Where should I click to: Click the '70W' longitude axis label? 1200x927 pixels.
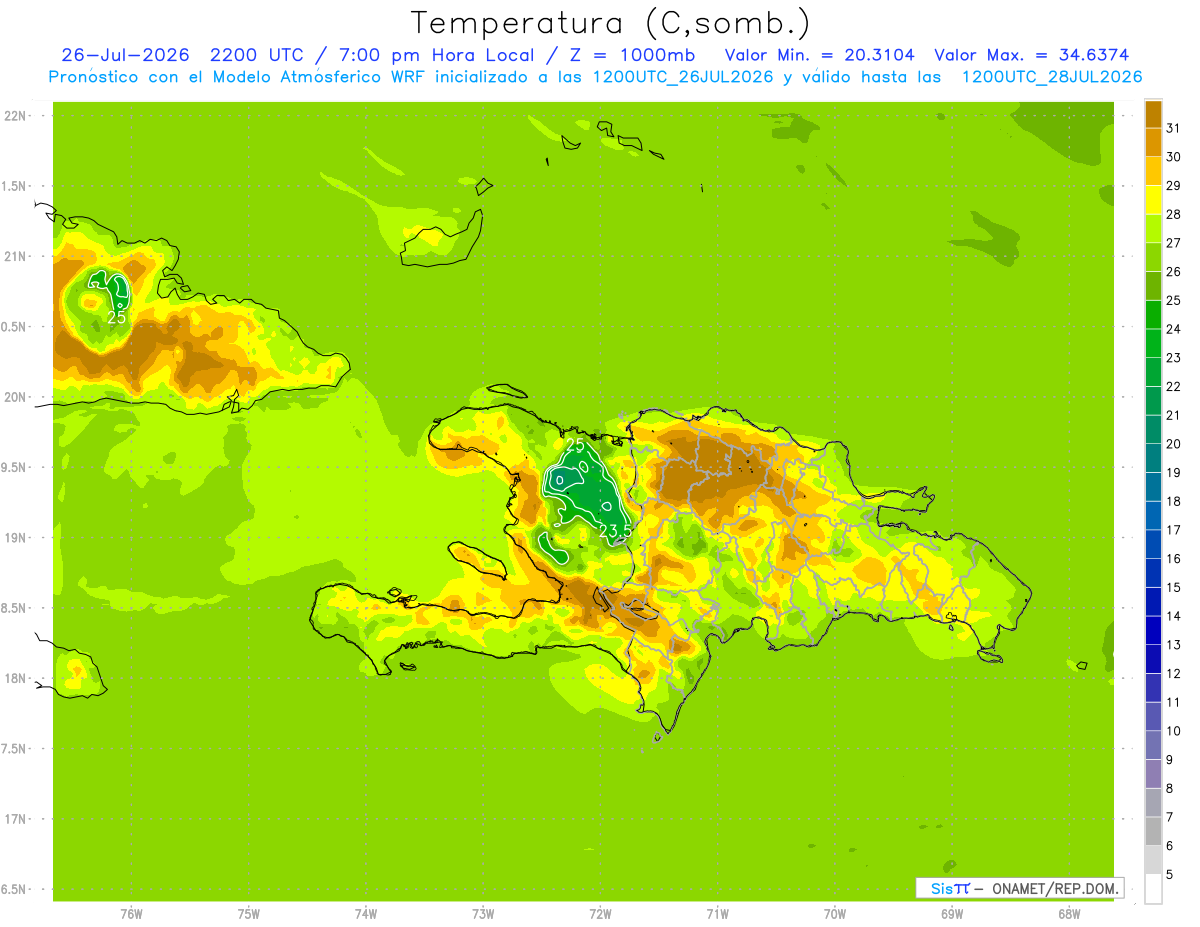835,914
